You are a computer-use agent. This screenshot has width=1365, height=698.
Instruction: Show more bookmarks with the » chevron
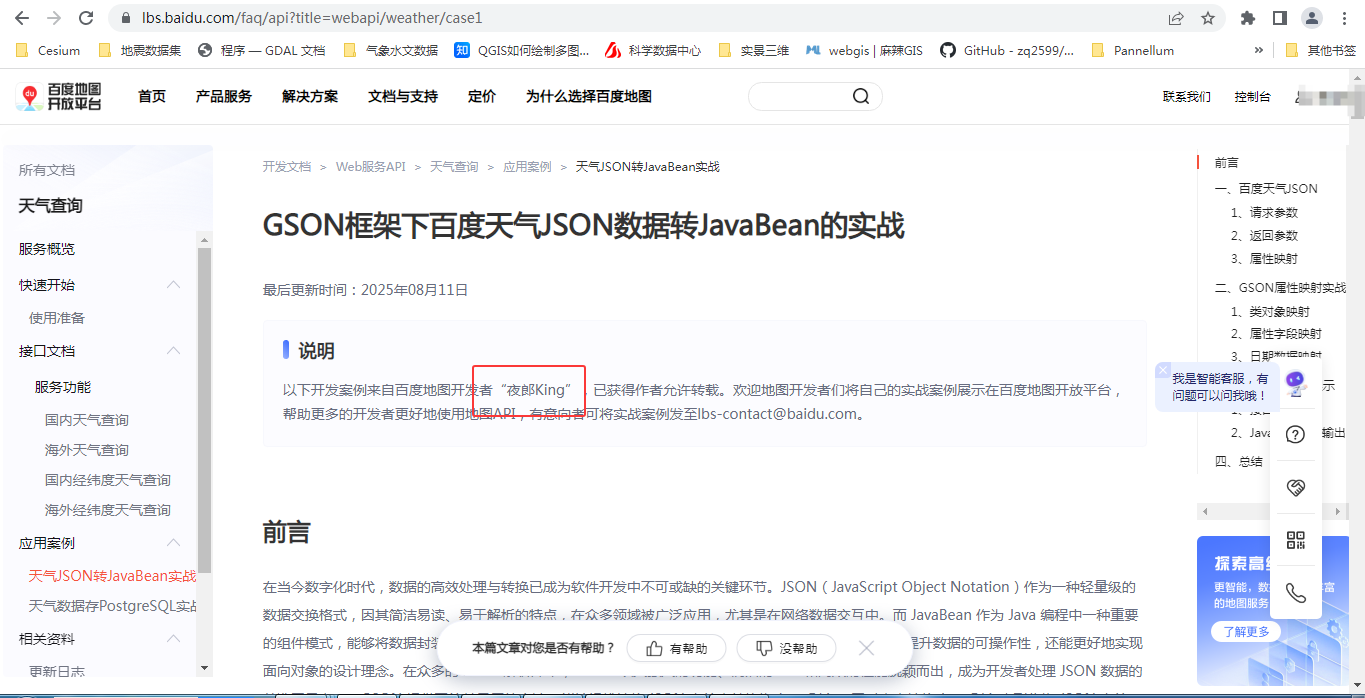click(1258, 50)
